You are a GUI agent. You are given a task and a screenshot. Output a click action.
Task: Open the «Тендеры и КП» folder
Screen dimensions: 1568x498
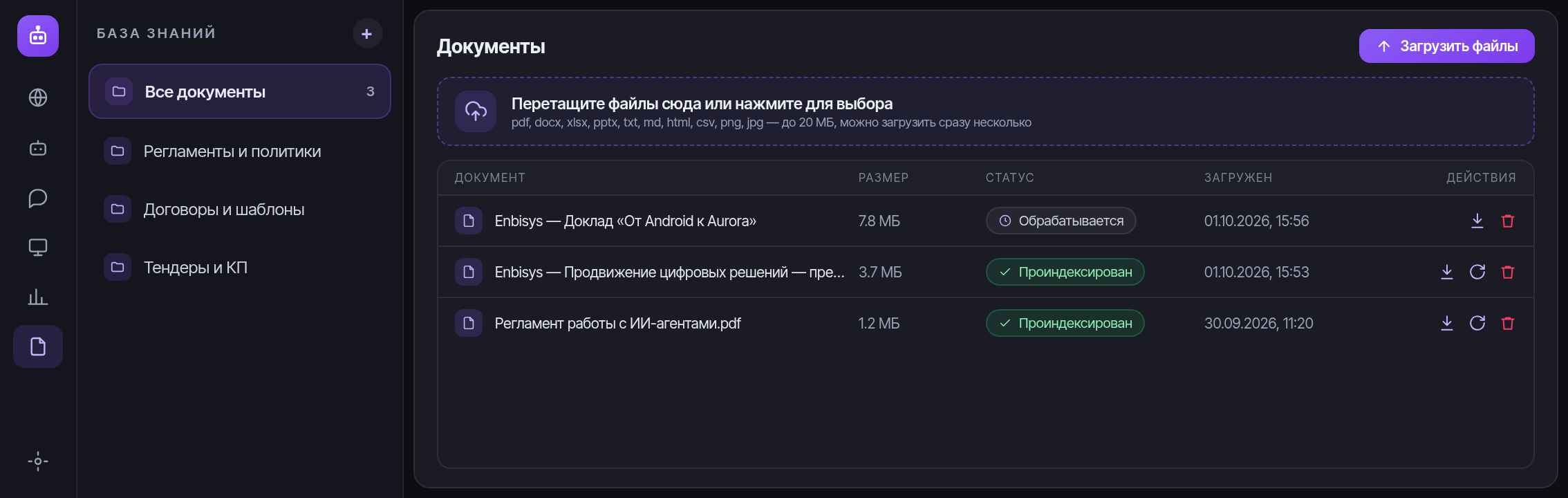(240, 267)
